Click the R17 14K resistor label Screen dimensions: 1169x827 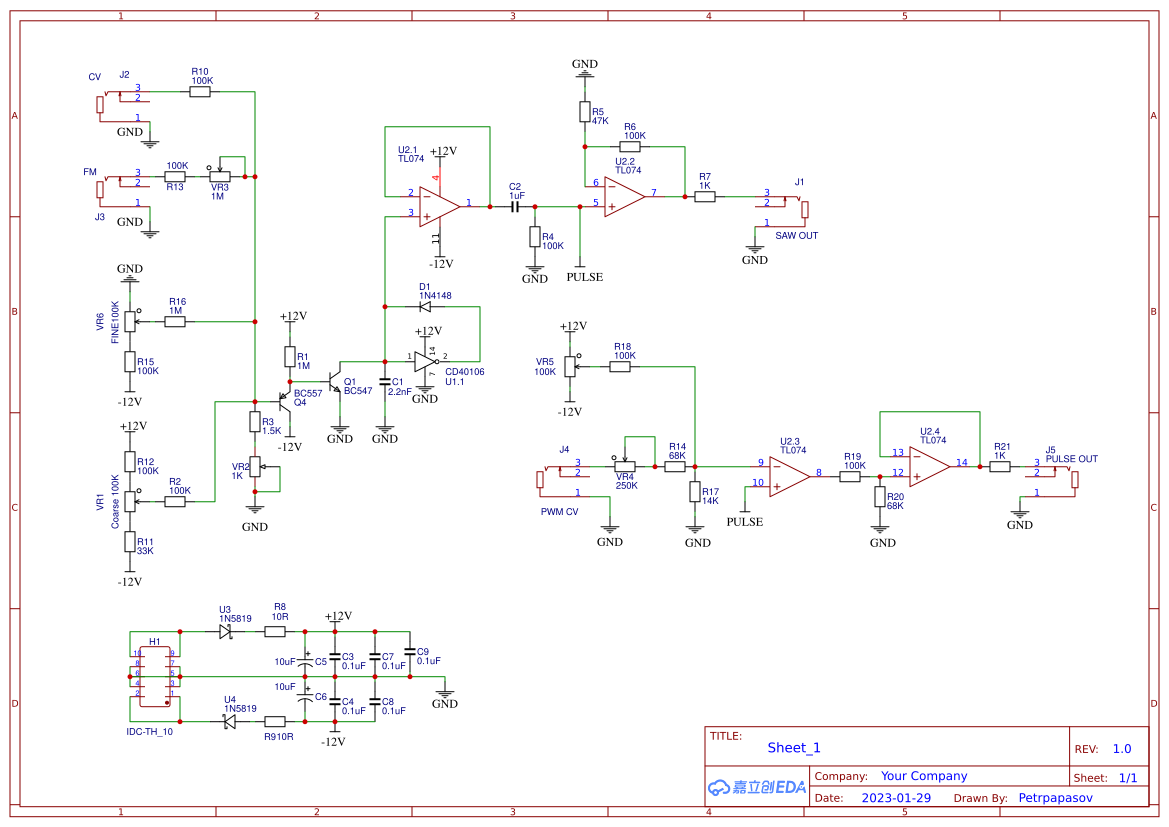point(710,497)
